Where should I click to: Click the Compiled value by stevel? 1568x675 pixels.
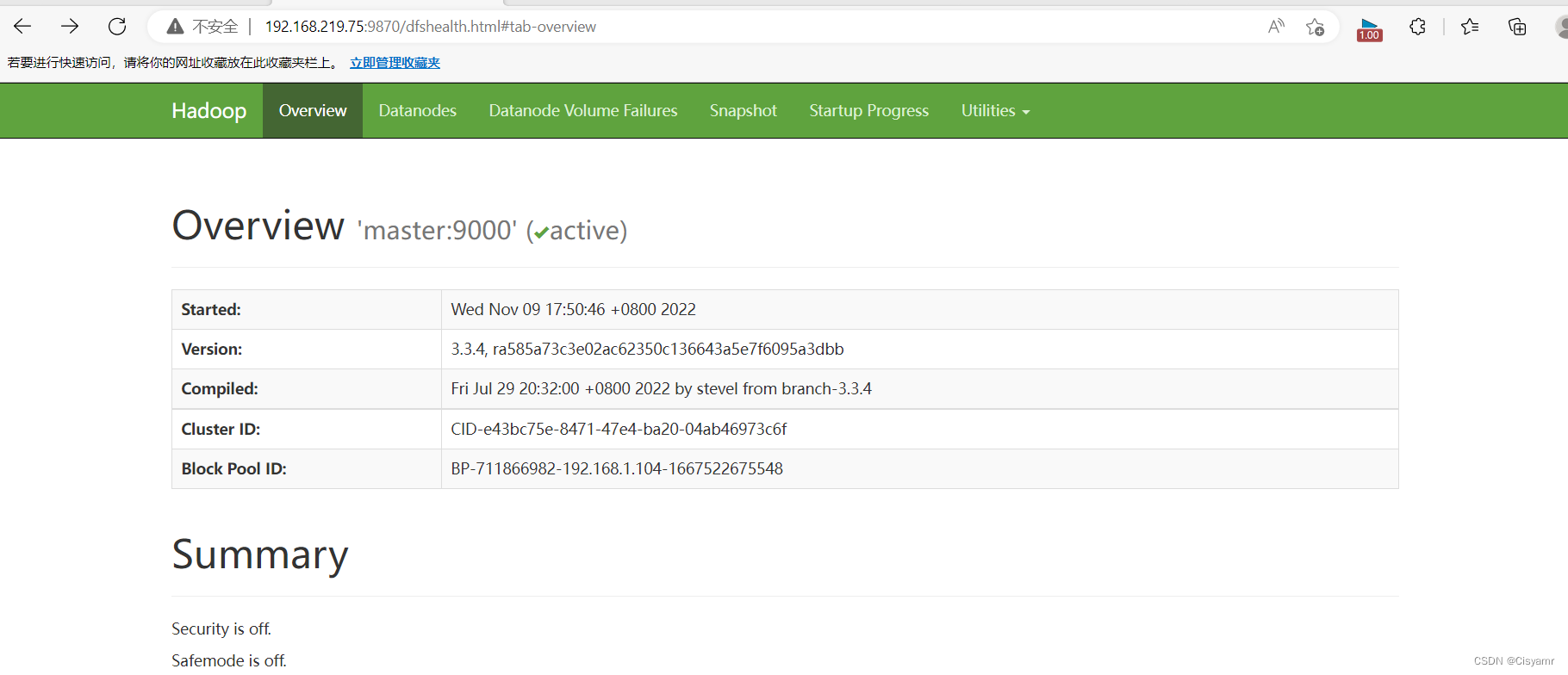point(919,388)
